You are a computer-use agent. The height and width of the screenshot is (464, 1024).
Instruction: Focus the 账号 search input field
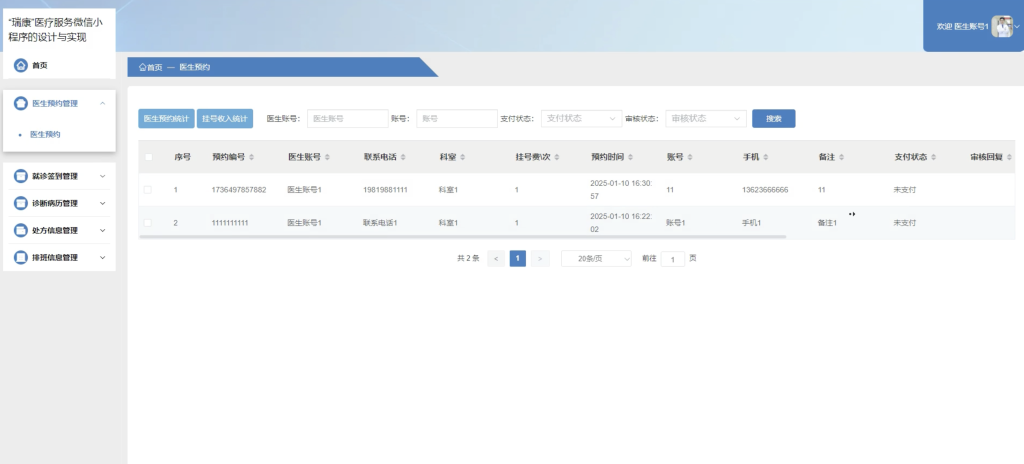[457, 118]
